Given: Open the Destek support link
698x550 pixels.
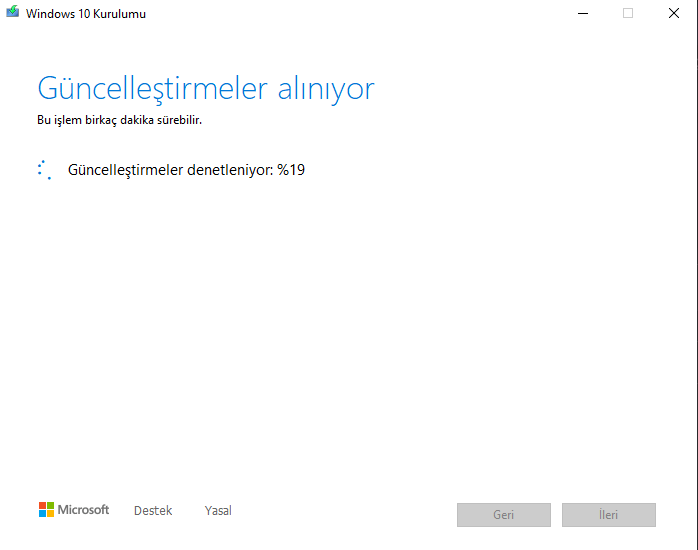Looking at the screenshot, I should pos(153,510).
